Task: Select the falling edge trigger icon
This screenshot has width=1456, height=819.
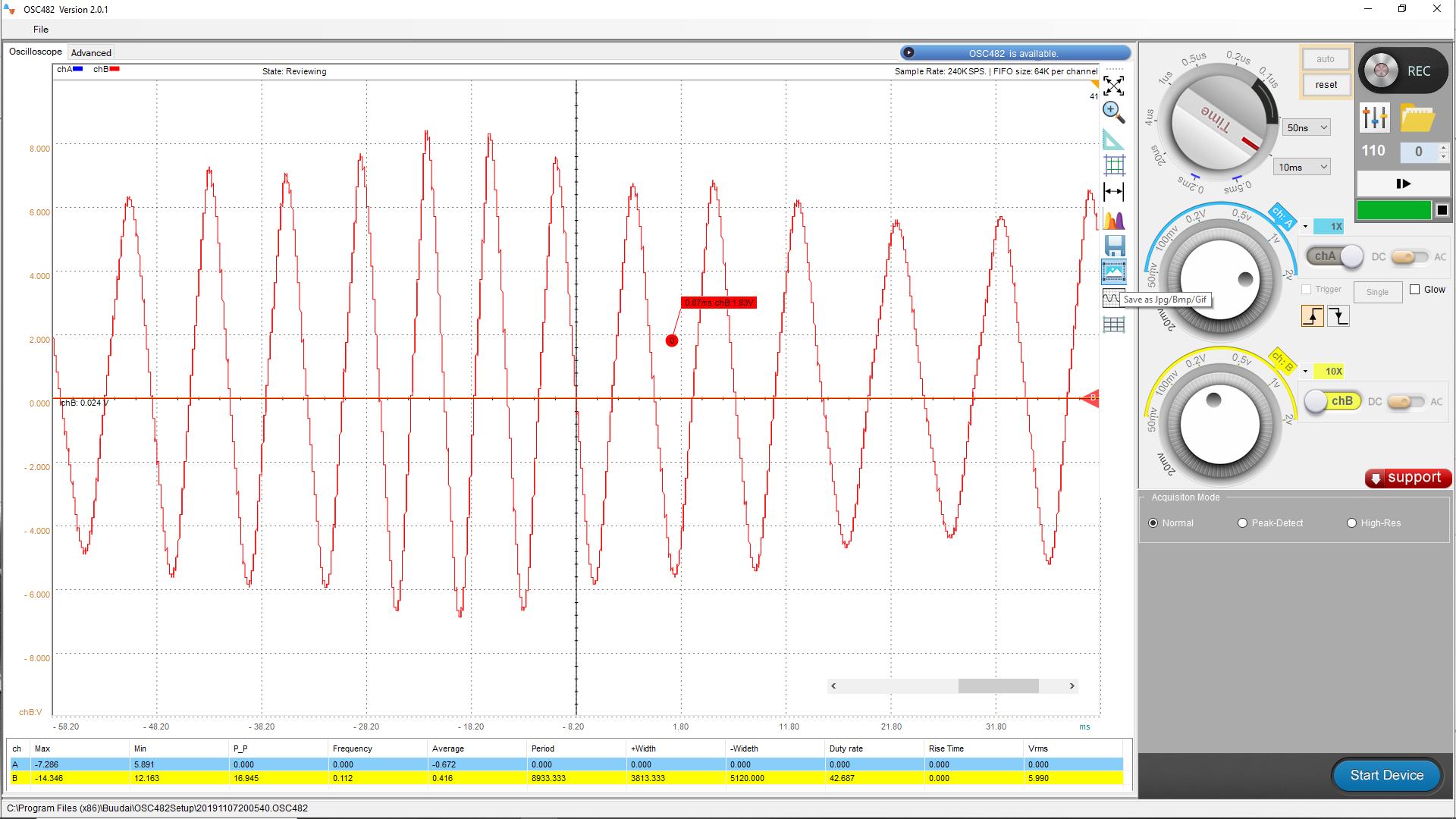Action: pos(1338,316)
